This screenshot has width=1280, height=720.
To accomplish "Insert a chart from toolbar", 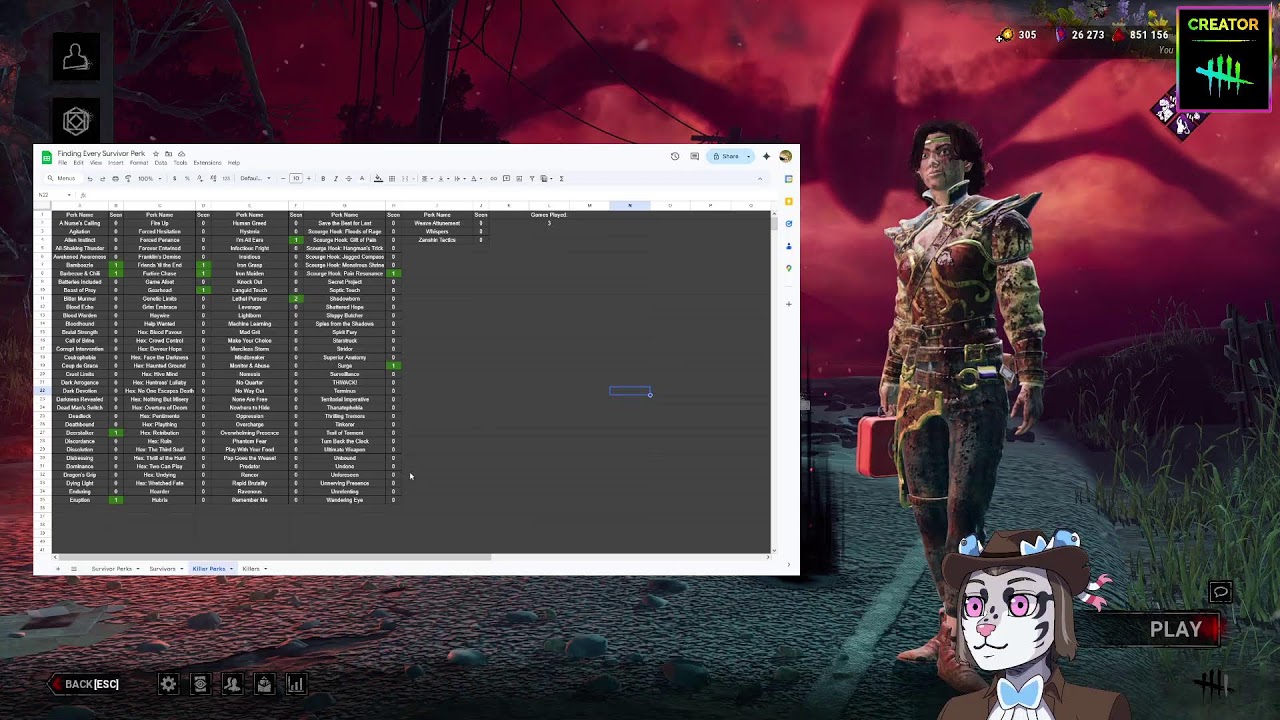I will 519,178.
